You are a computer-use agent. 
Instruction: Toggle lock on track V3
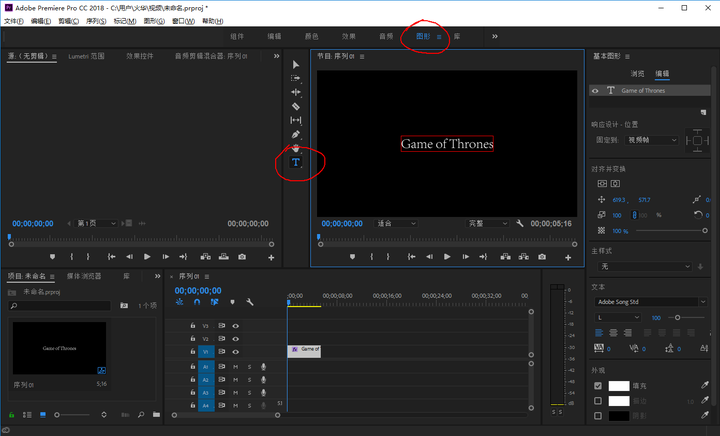tap(193, 325)
